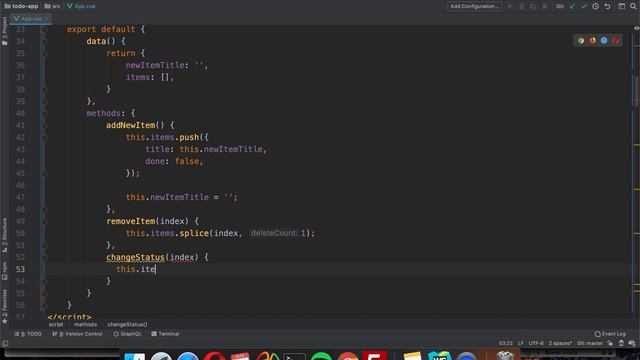Open in Chrome browser preview icon
Image resolution: width=640 pixels, height=360 pixels.
click(x=581, y=40)
